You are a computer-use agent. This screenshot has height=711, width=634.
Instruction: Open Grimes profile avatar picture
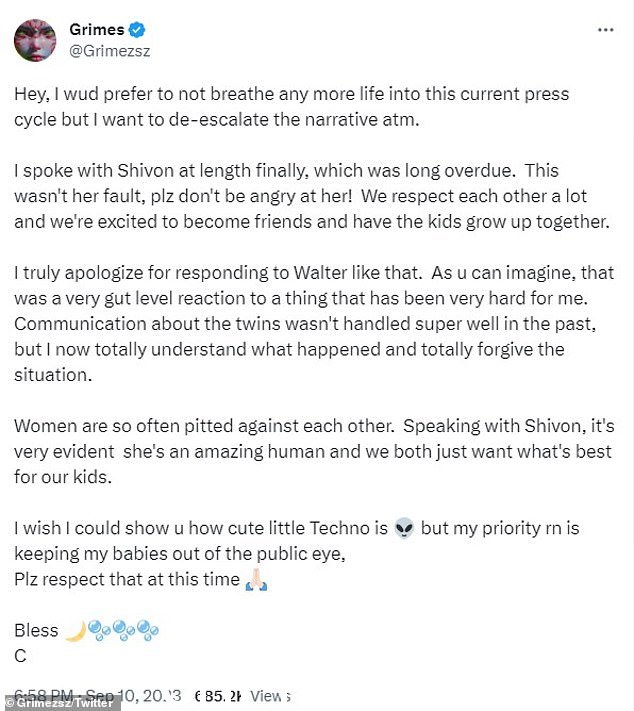click(35, 40)
